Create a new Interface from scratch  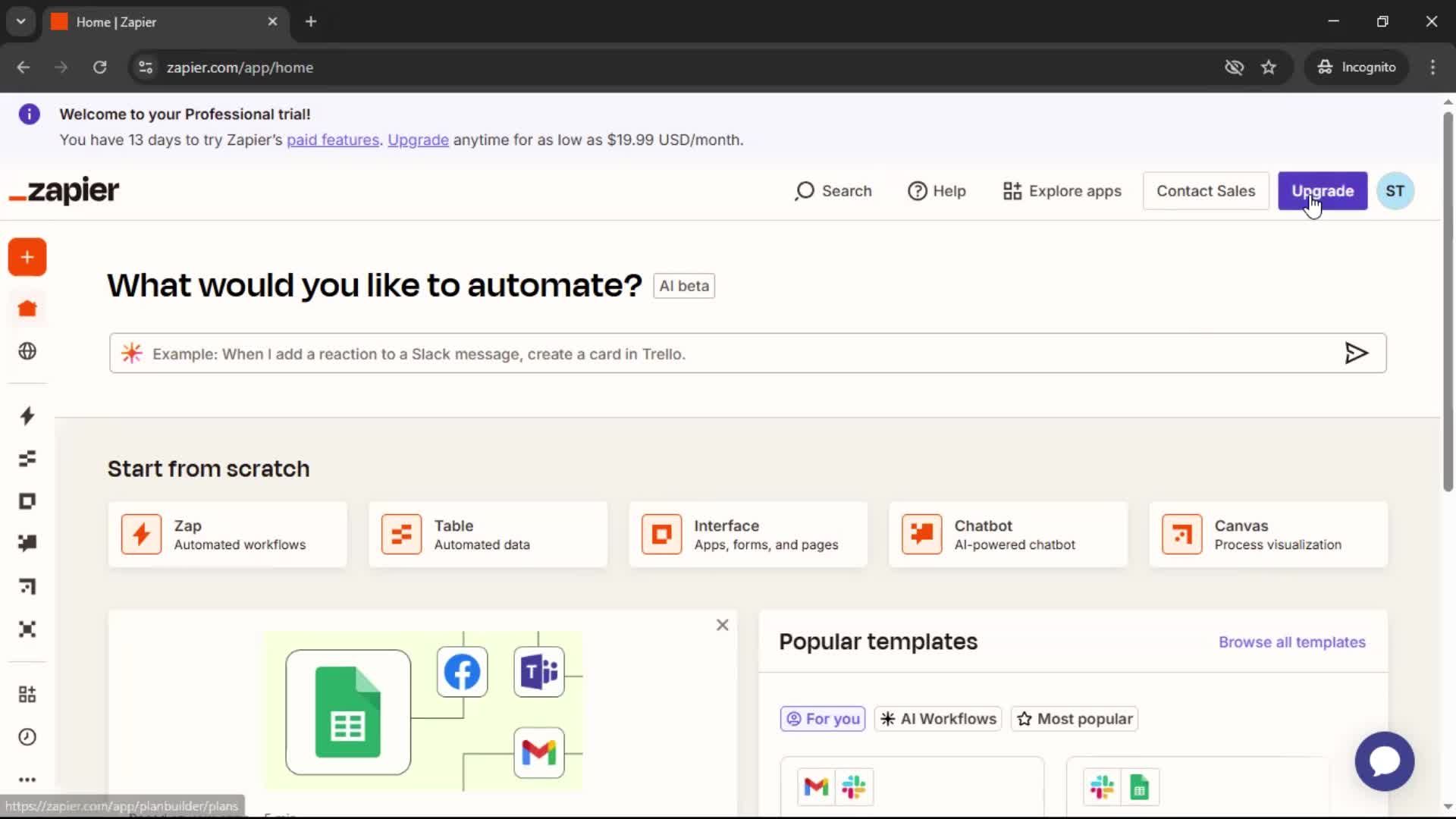[748, 535]
